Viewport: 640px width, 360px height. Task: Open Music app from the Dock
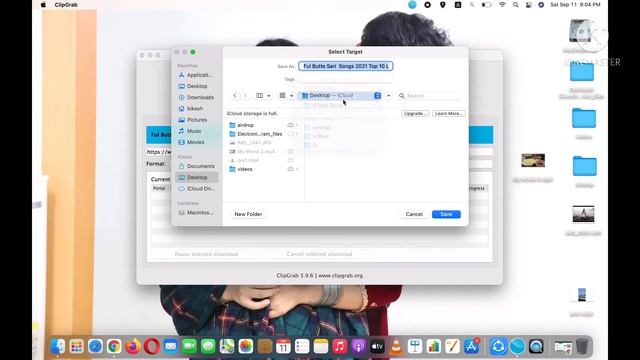340,347
